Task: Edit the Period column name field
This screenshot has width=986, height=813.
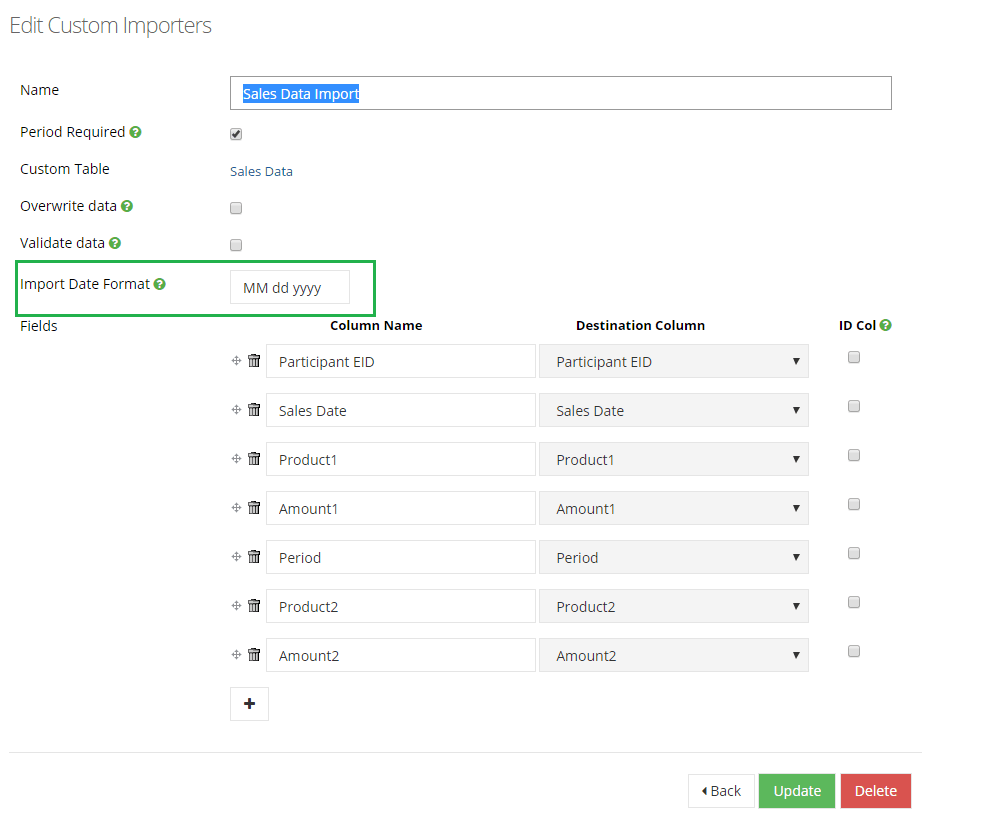Action: [401, 557]
